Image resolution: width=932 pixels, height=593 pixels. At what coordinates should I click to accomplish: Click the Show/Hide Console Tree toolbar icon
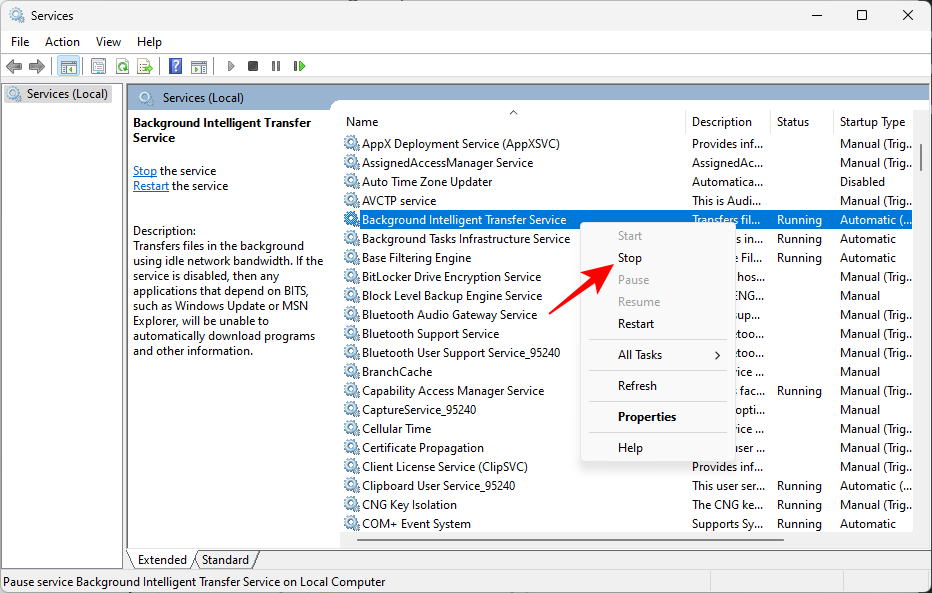[67, 66]
